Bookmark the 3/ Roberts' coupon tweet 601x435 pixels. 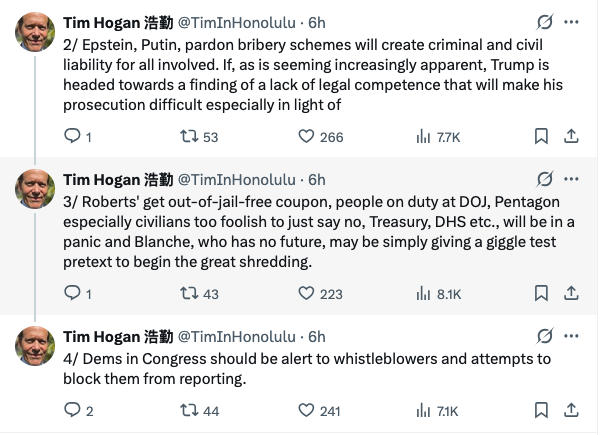[541, 293]
